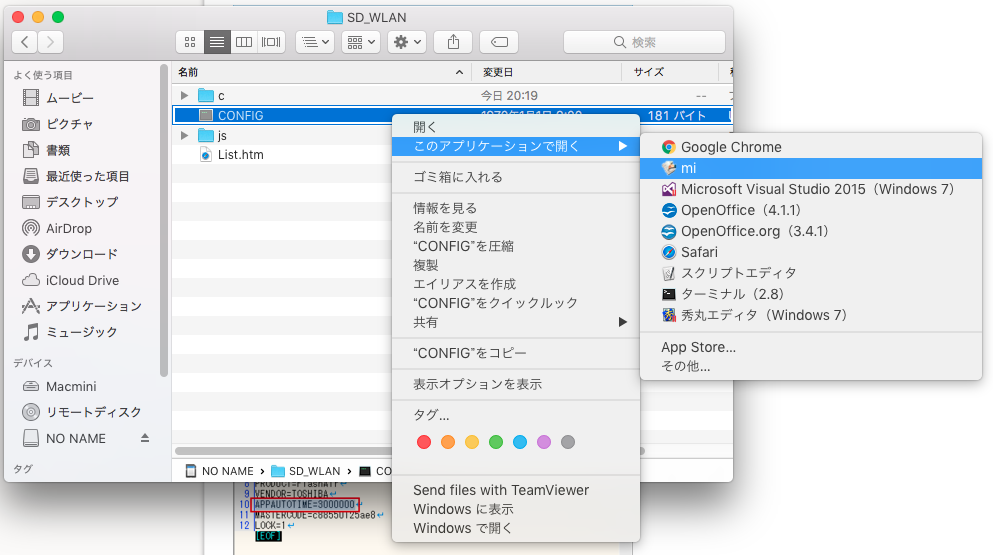993x555 pixels.
Task: Open the gear action menu
Action: point(407,42)
